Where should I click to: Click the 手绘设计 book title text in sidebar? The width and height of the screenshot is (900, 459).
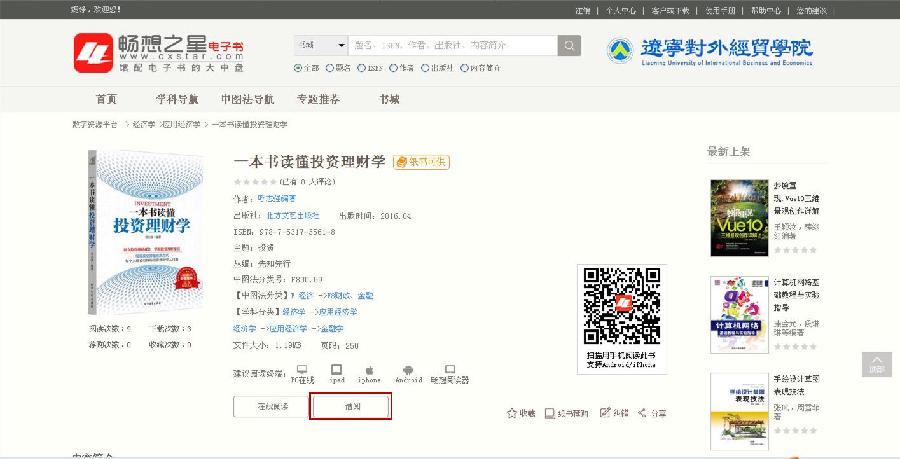click(796, 385)
